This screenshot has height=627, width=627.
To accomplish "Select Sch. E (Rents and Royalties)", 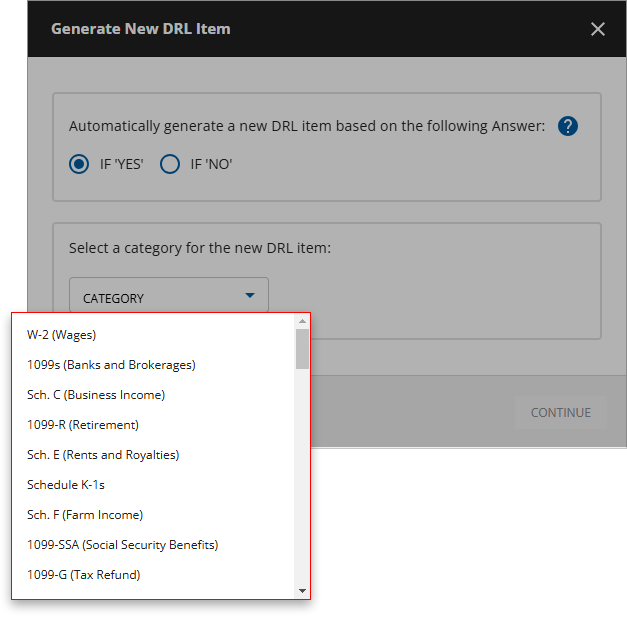I will pyautogui.click(x=103, y=455).
